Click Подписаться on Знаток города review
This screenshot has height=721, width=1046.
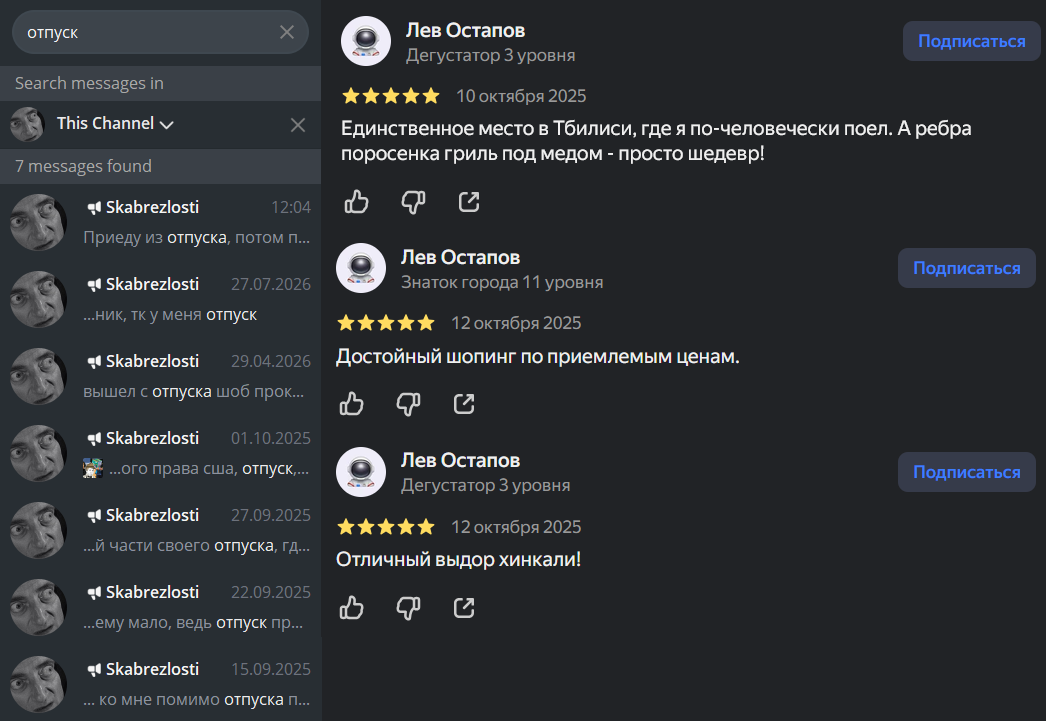click(967, 268)
